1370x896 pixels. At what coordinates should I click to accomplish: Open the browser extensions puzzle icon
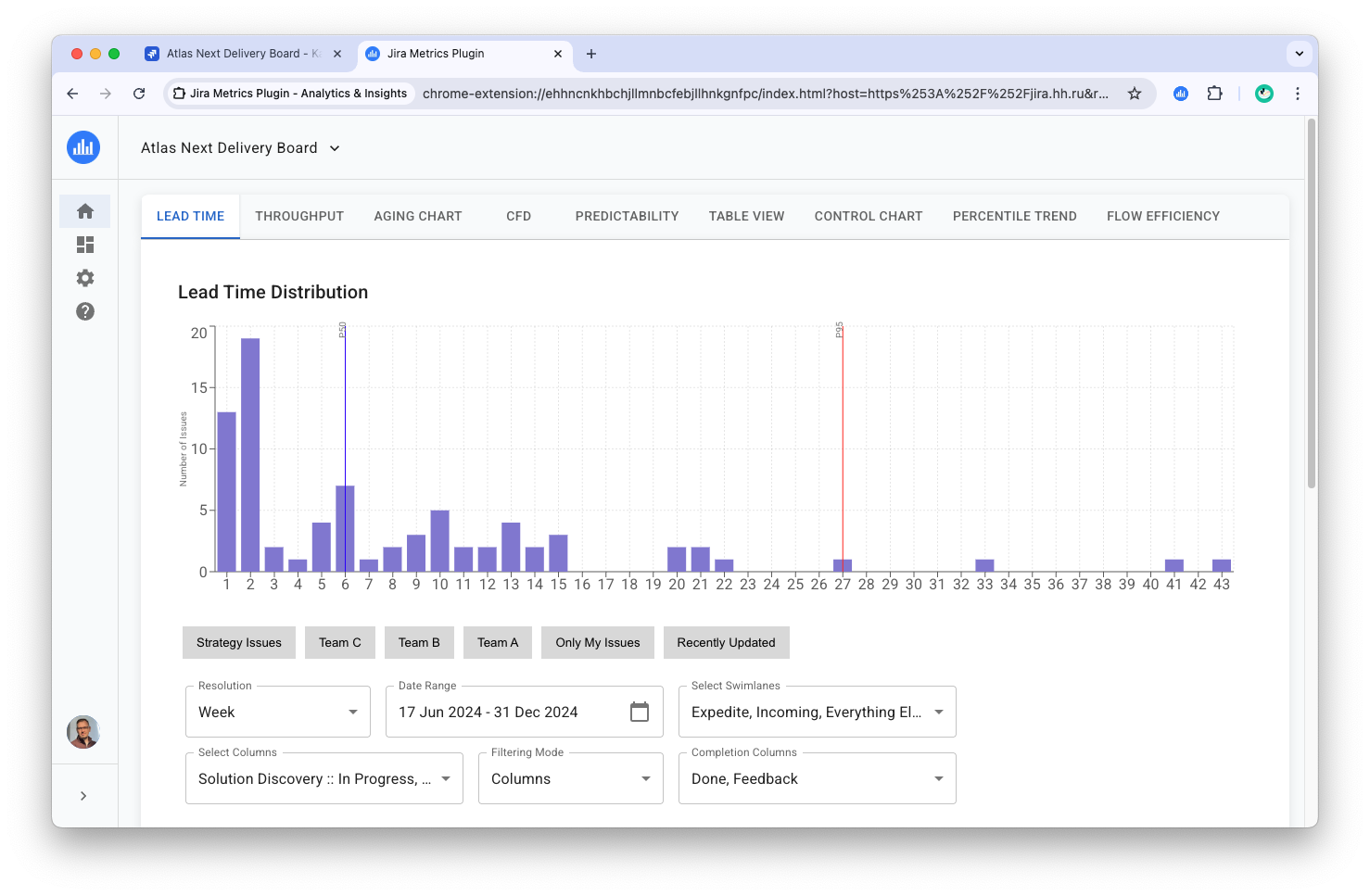click(x=1214, y=94)
